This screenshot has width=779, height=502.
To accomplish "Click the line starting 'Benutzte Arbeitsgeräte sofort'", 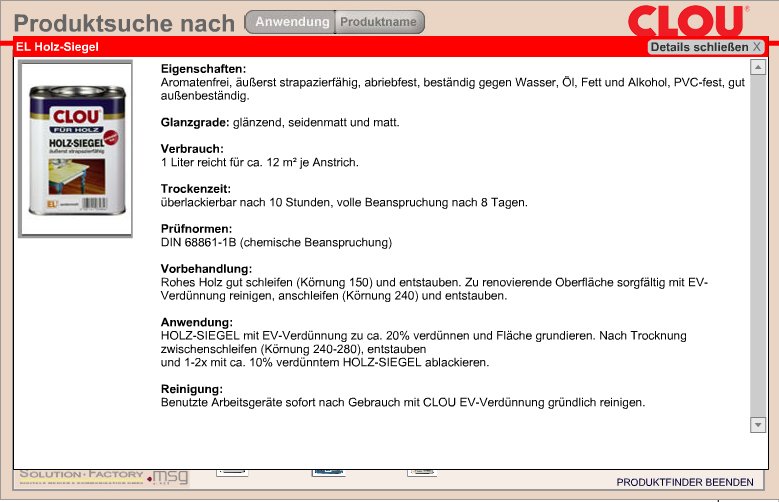I will pos(403,403).
